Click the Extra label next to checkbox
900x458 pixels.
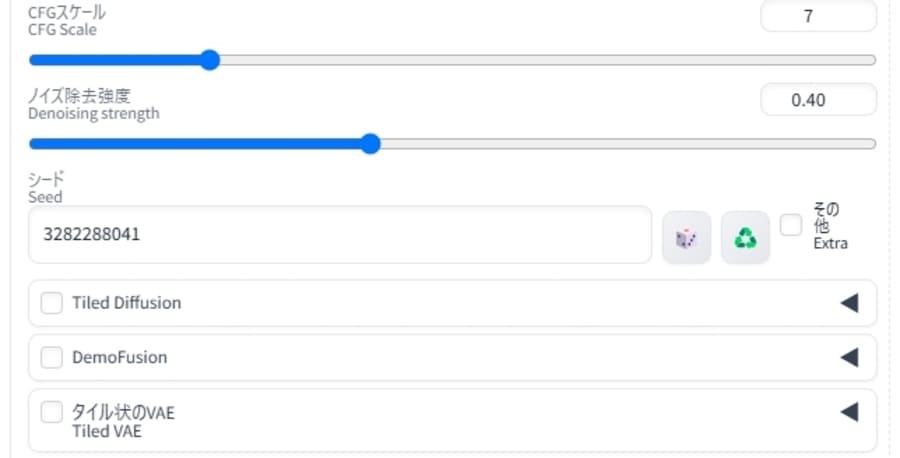830,243
